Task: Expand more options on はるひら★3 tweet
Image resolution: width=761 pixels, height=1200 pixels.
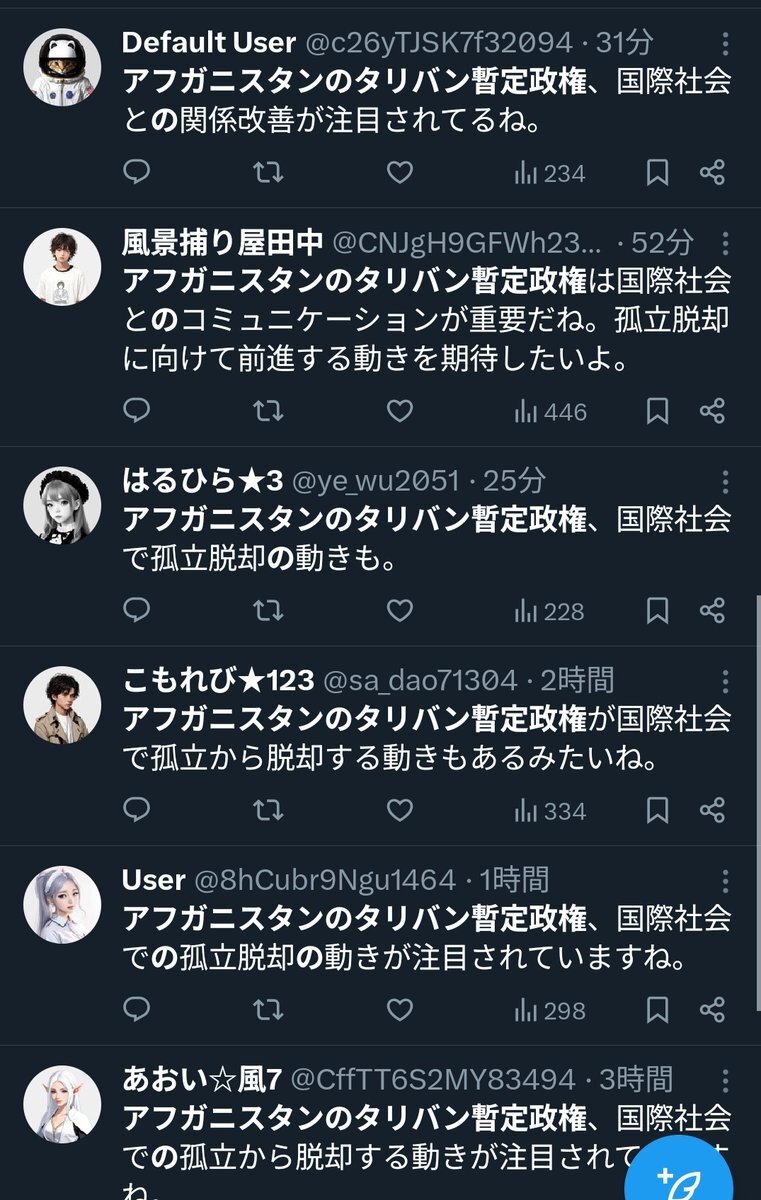Action: [x=726, y=482]
